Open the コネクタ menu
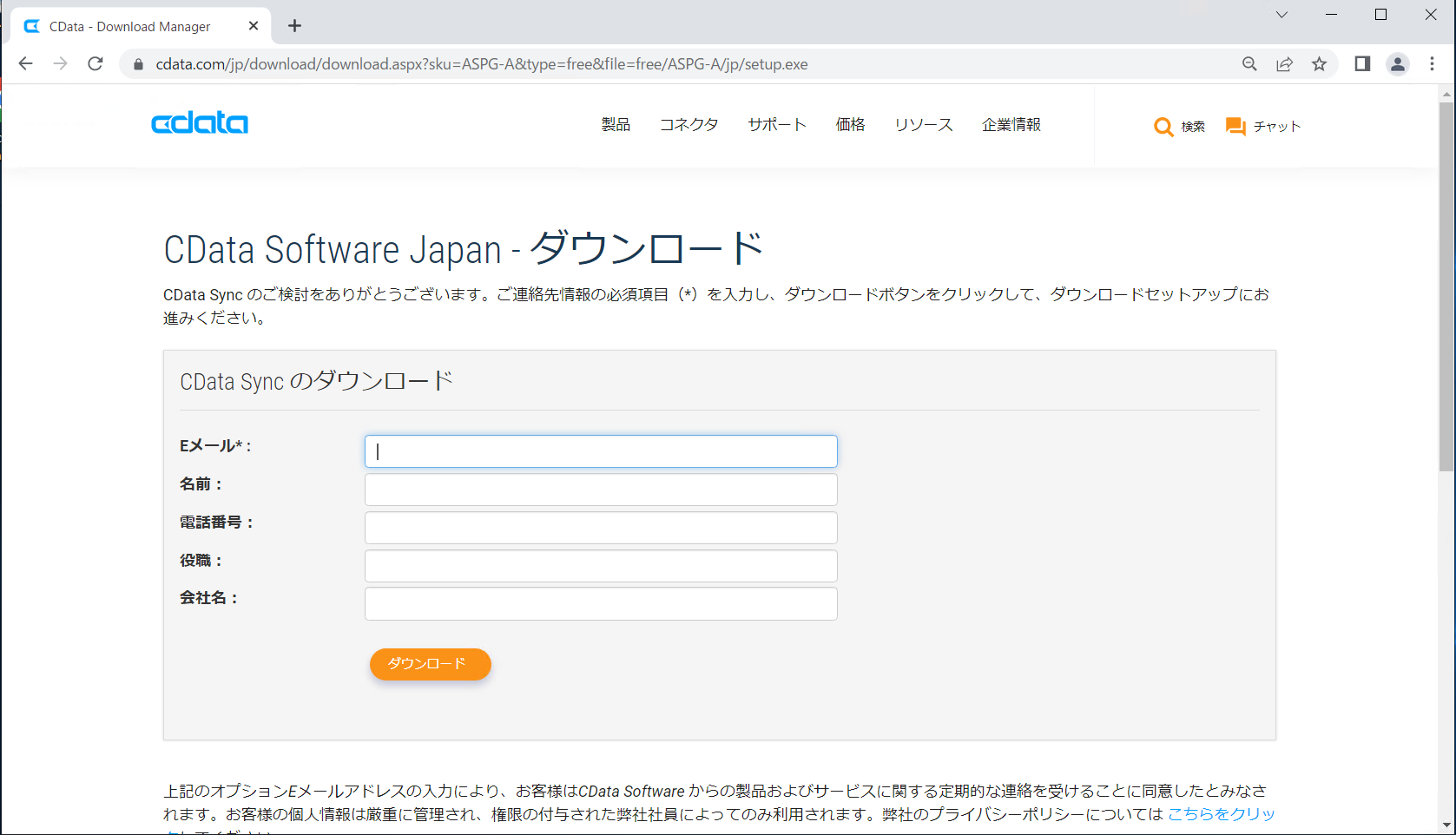The height and width of the screenshot is (835, 1456). [x=688, y=125]
